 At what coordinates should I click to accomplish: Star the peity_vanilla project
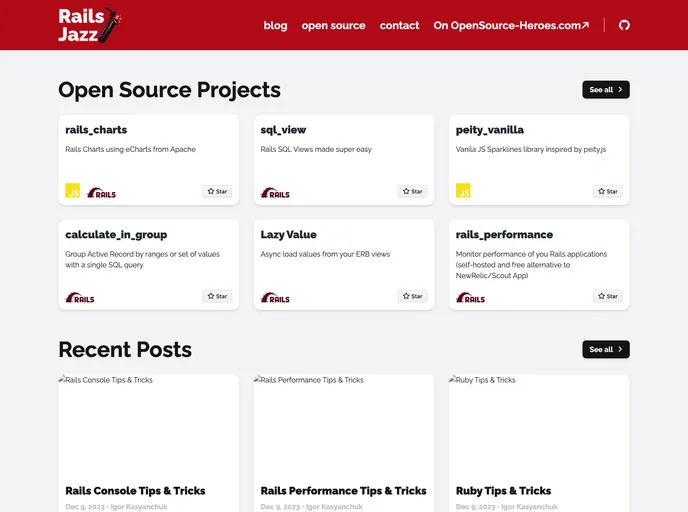tap(608, 191)
